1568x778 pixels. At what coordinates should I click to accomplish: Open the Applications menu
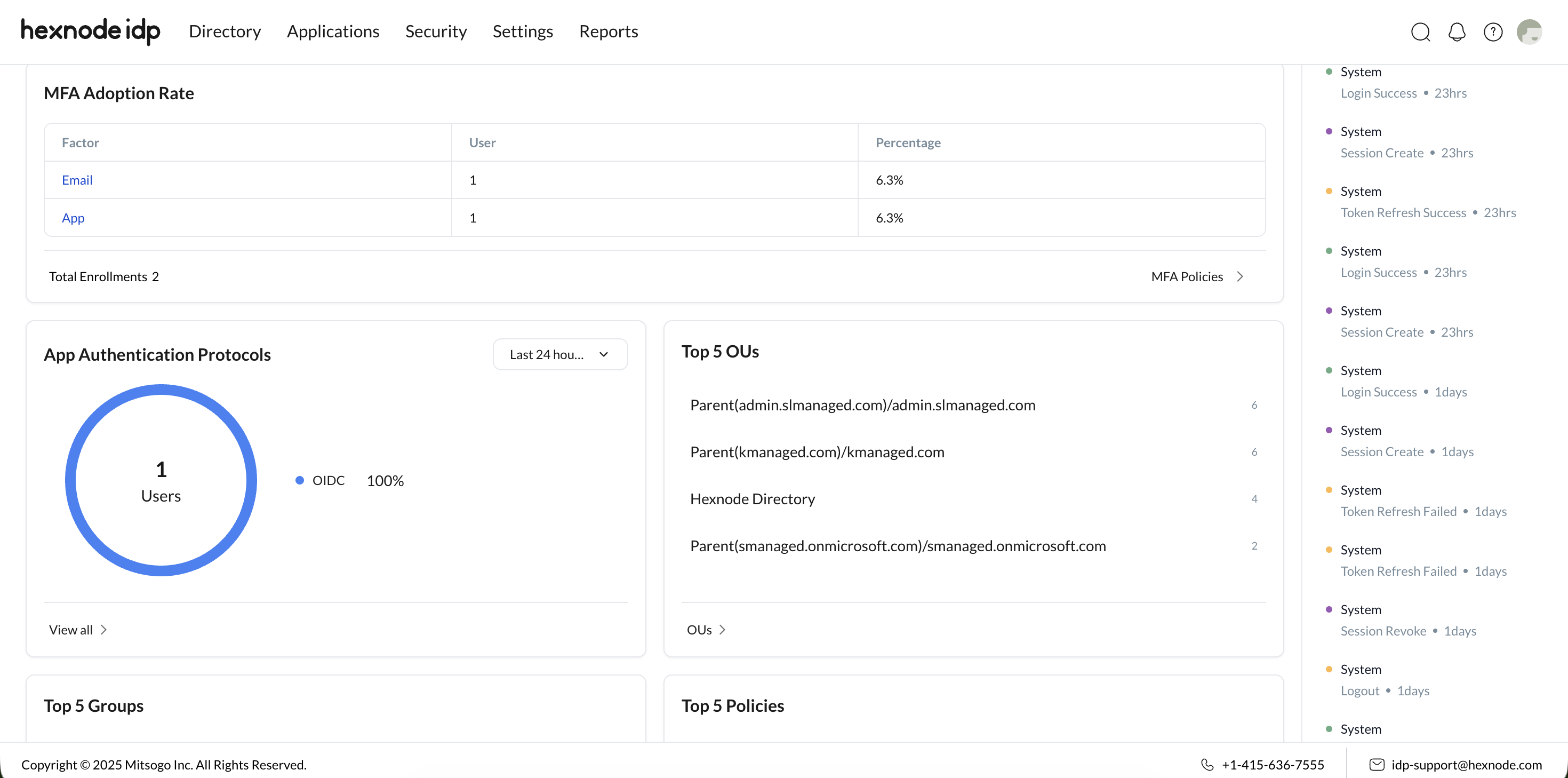click(x=333, y=31)
